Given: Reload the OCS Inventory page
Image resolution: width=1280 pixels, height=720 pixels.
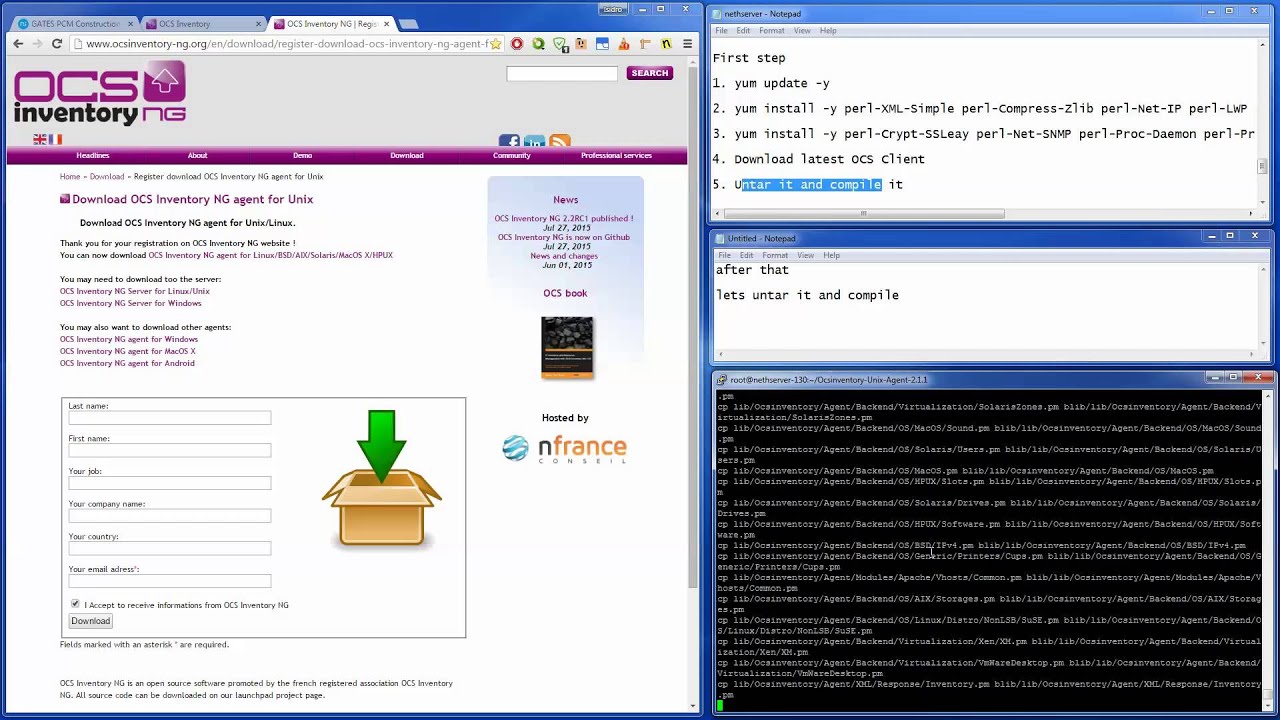Looking at the screenshot, I should [x=57, y=44].
